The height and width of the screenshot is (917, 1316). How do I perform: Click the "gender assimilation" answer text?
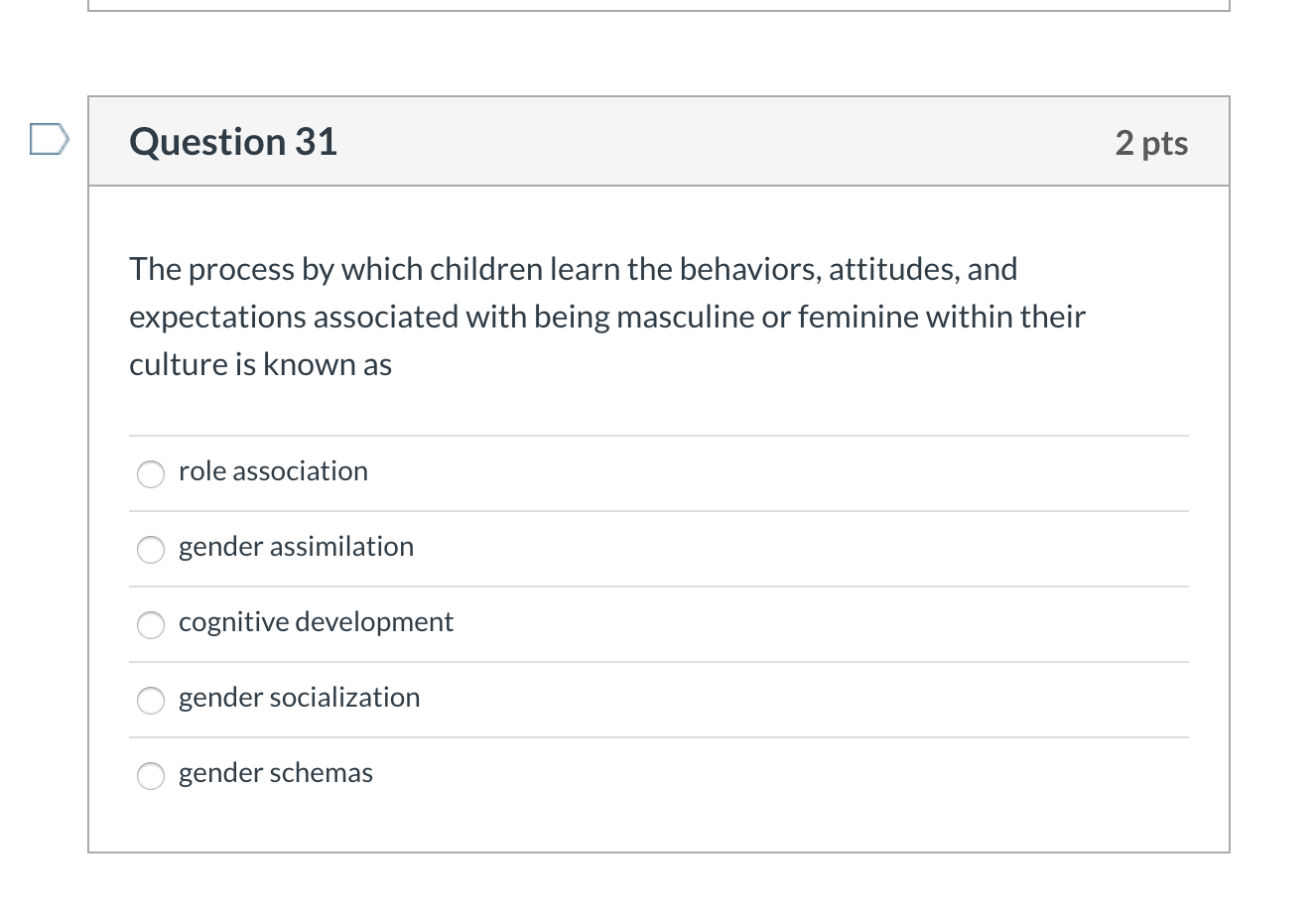(x=296, y=547)
